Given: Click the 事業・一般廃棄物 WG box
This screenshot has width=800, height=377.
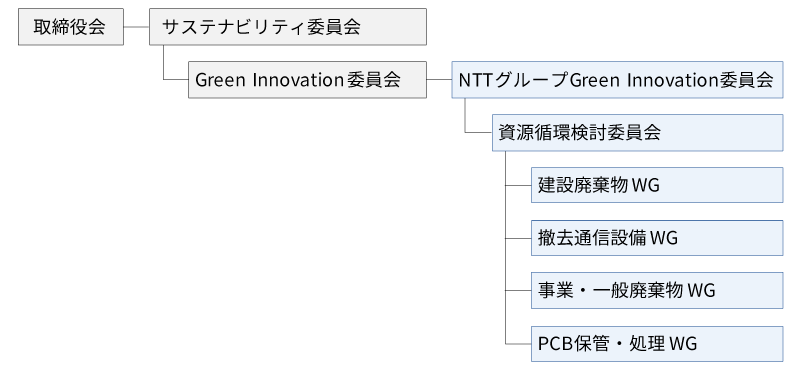Looking at the screenshot, I should [657, 291].
